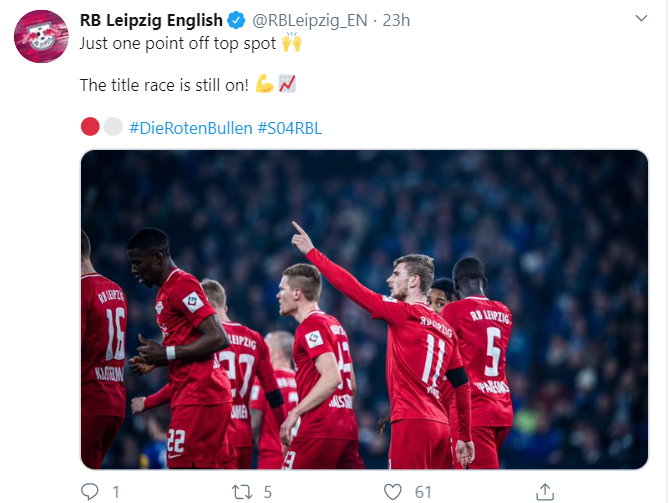Retweet this RB Leipzig post
The image size is (671, 503).
[x=242, y=492]
